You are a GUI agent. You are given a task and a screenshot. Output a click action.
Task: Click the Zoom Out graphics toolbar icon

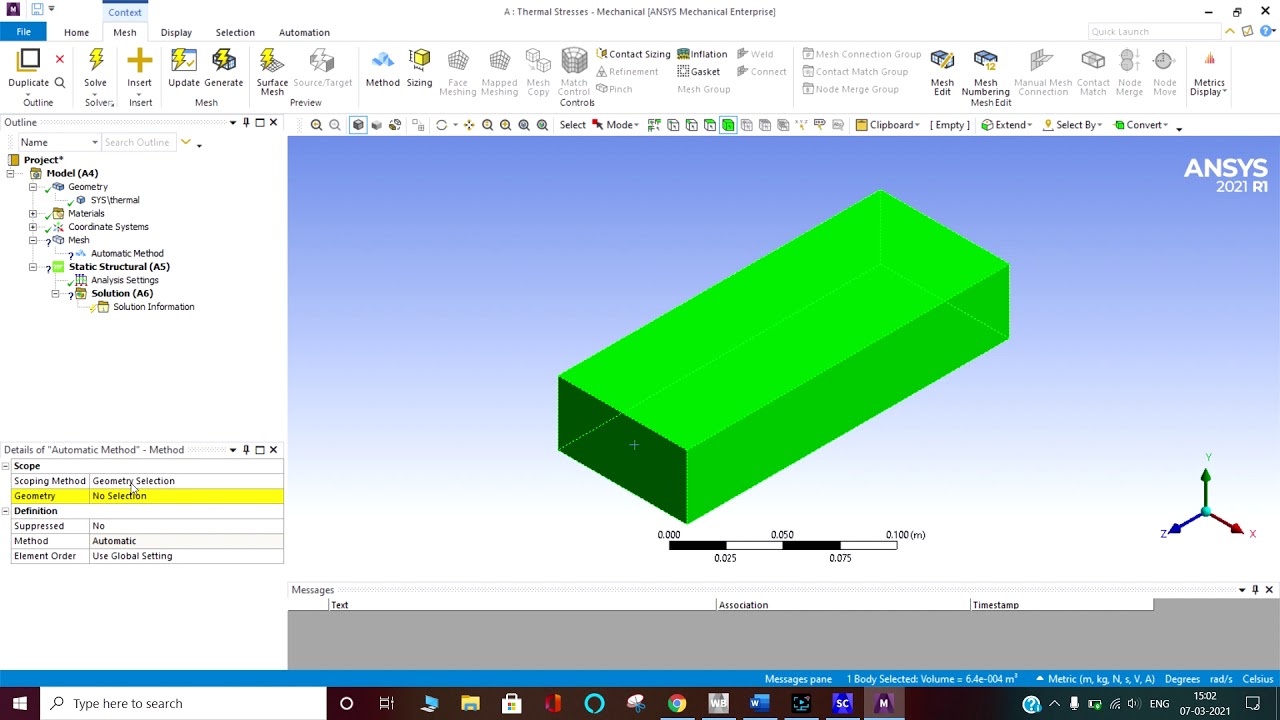(x=335, y=125)
